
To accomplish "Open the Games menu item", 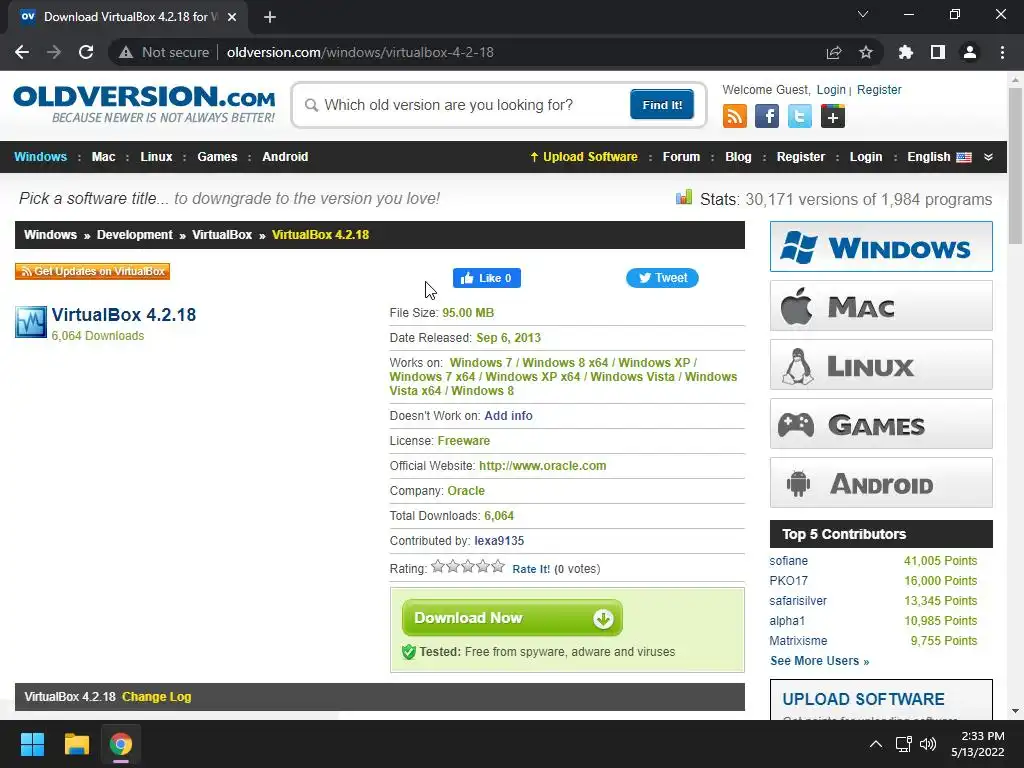I will 217,157.
